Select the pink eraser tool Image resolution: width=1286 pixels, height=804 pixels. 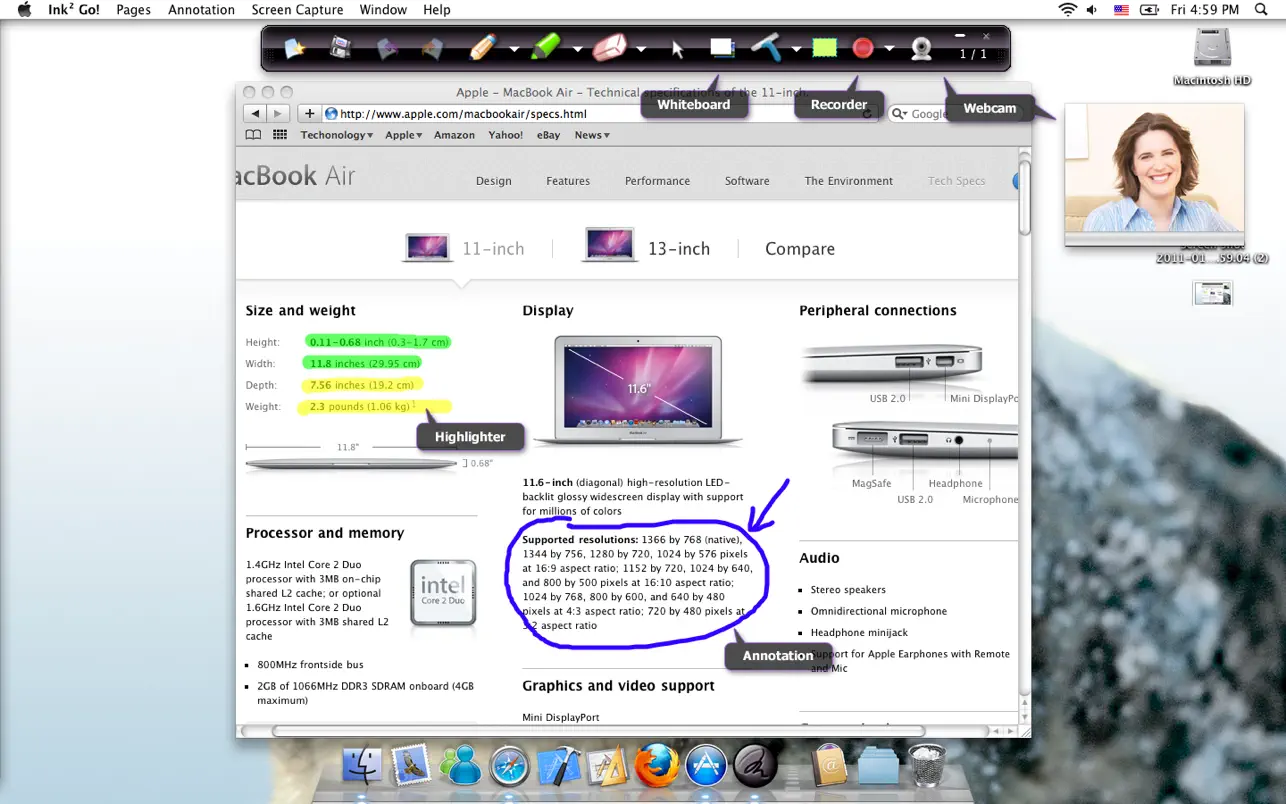(x=609, y=47)
